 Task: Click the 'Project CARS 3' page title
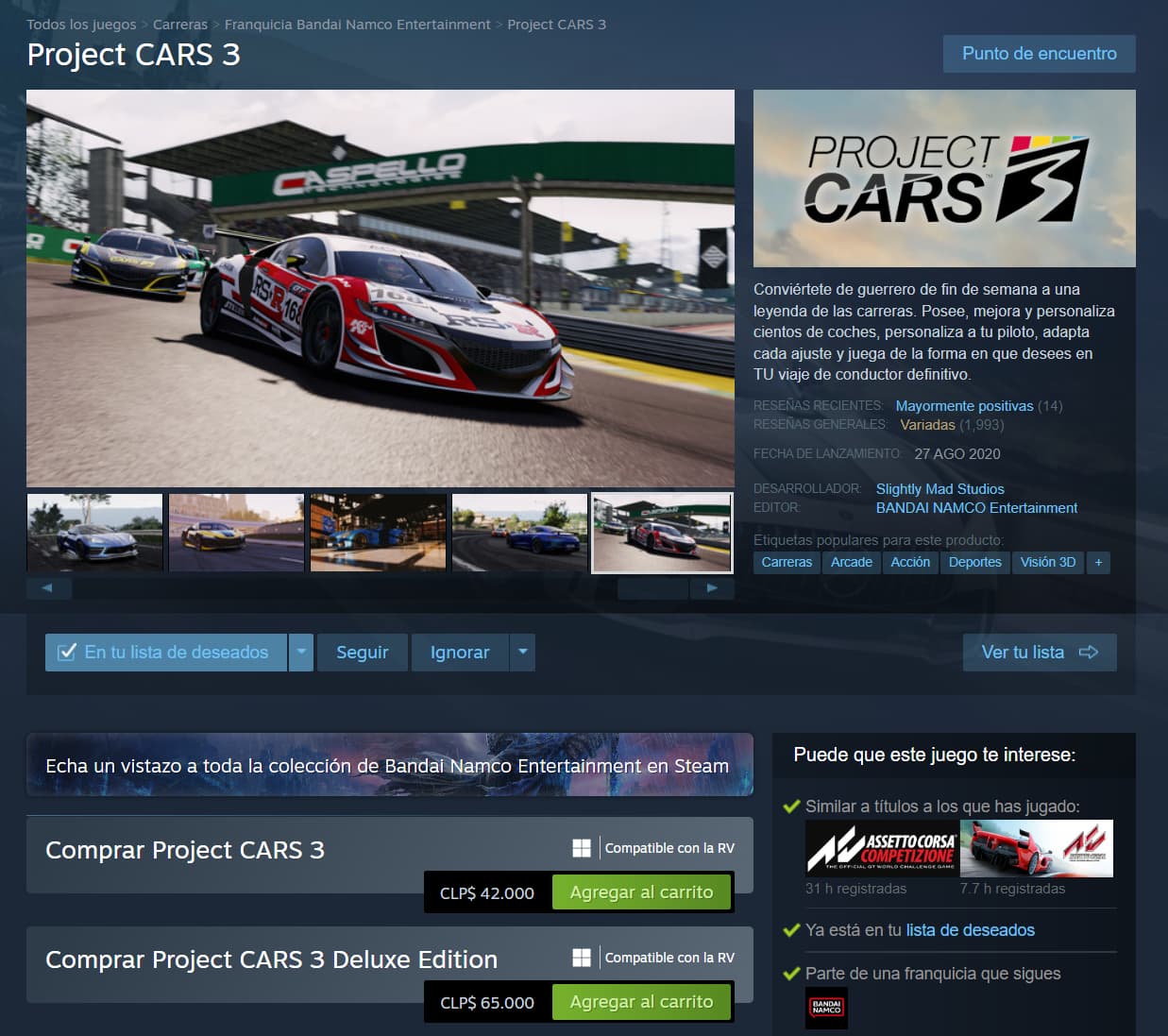[133, 55]
